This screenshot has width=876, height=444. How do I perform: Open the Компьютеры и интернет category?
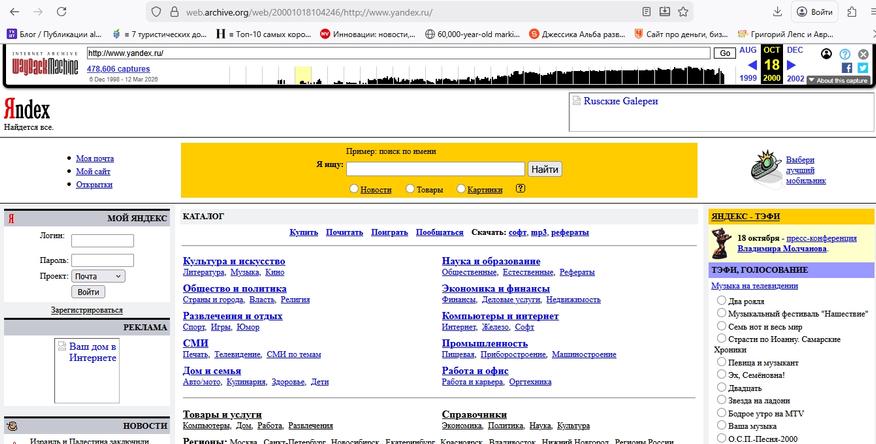[x=500, y=316]
